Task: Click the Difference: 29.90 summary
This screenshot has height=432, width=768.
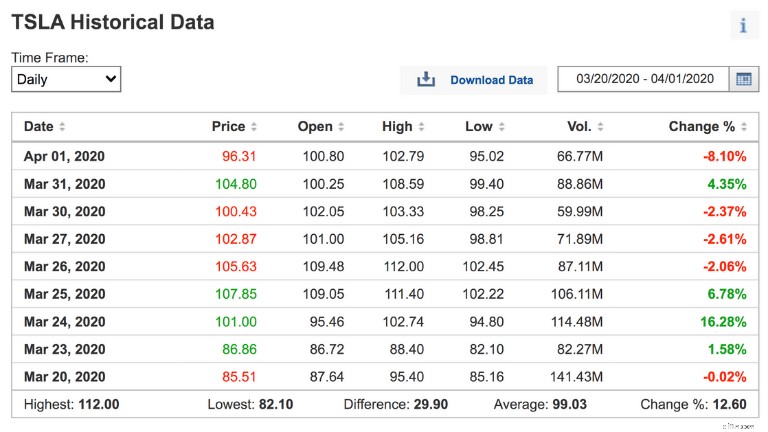Action: click(396, 405)
